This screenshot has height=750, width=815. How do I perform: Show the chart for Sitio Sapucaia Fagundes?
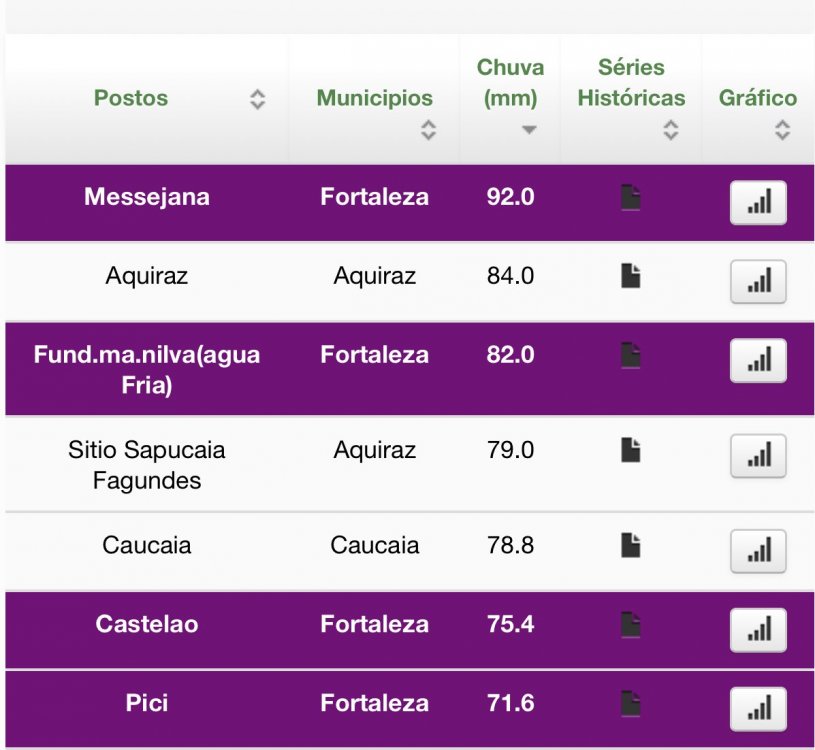point(758,456)
